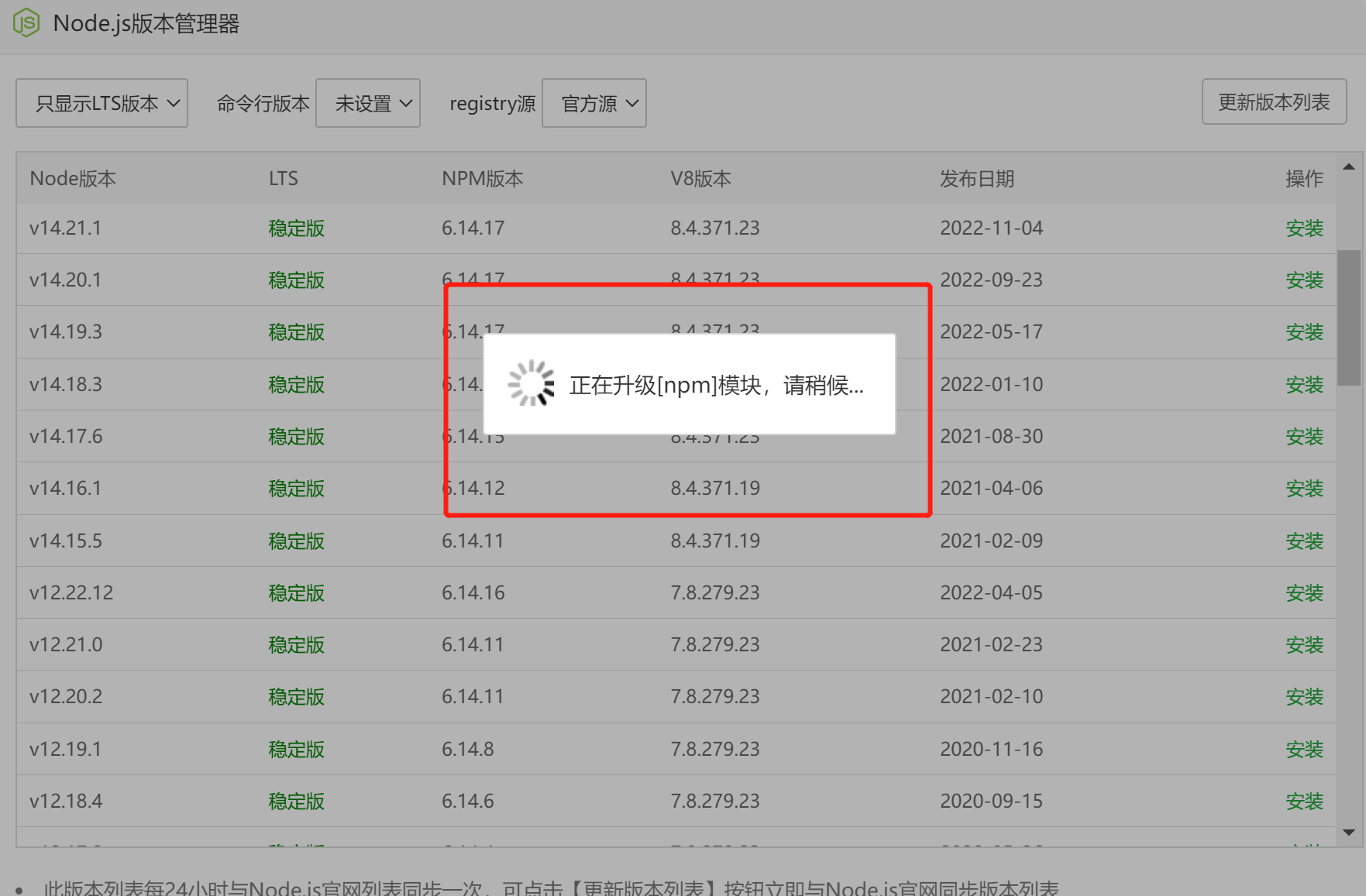Image resolution: width=1366 pixels, height=896 pixels.
Task: Install Node v14.20.1 via 安装 link
Action: click(1304, 280)
